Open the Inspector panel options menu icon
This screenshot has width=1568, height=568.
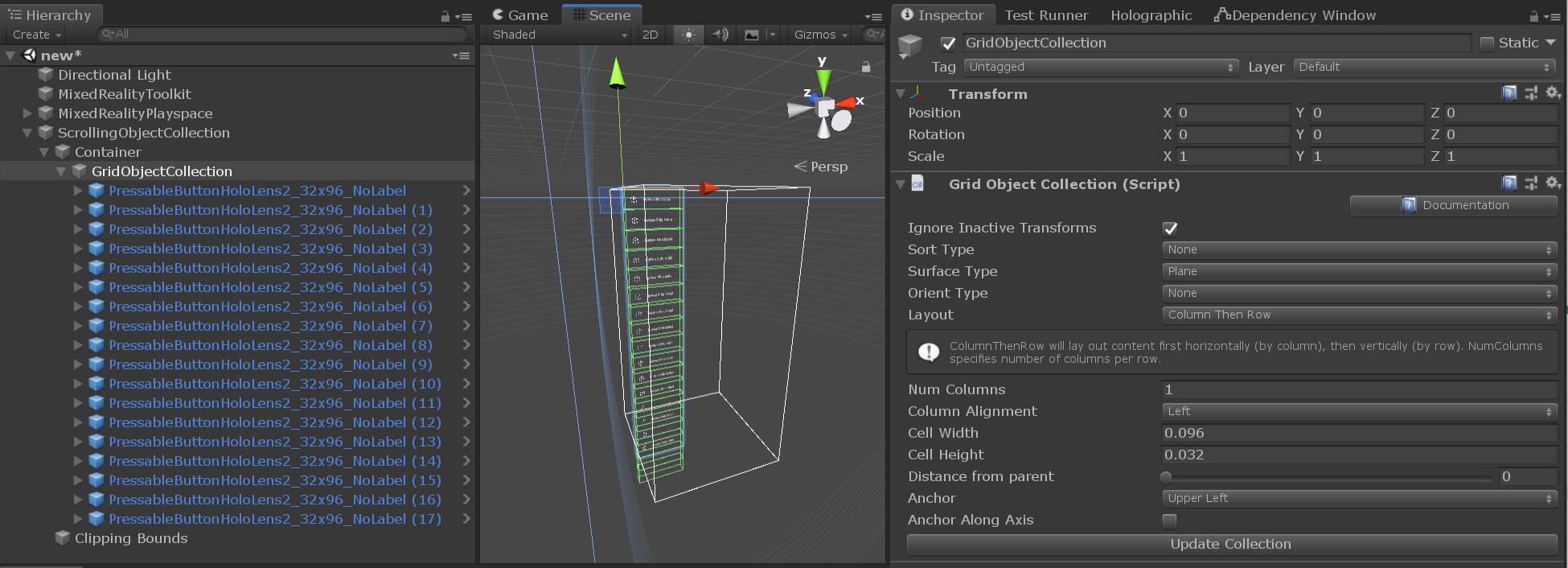[x=1552, y=16]
